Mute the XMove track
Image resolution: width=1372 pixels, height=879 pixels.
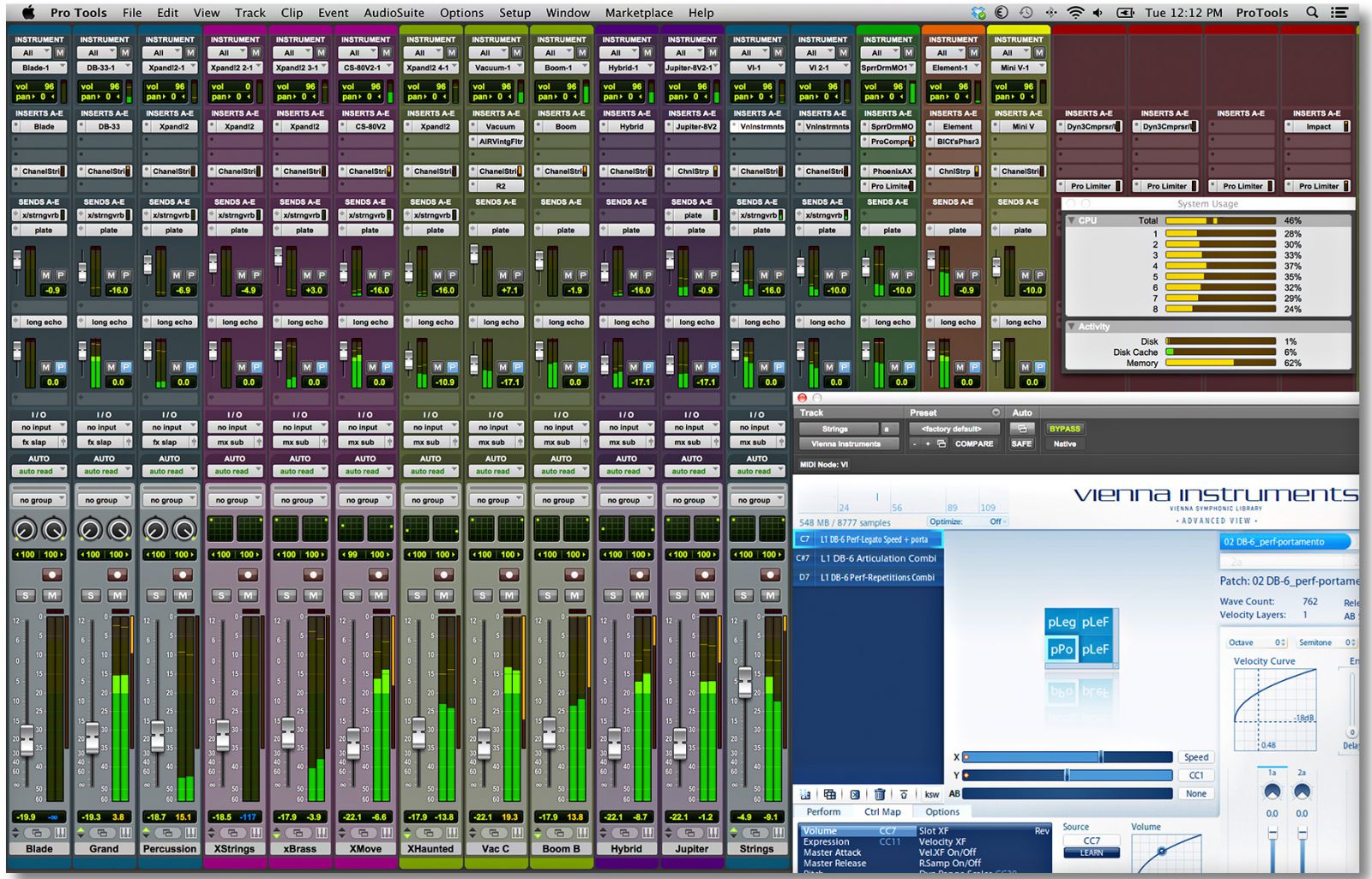(378, 595)
